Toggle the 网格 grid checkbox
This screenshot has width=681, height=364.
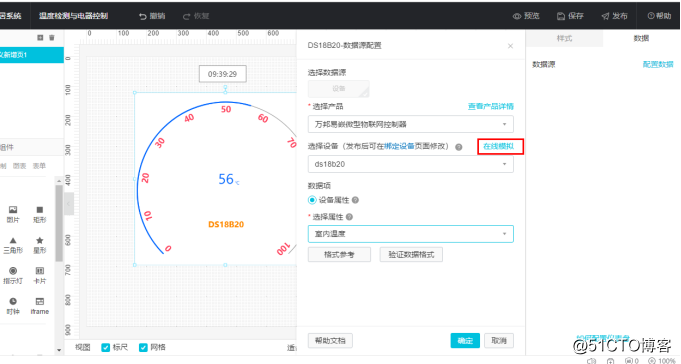coord(143,347)
